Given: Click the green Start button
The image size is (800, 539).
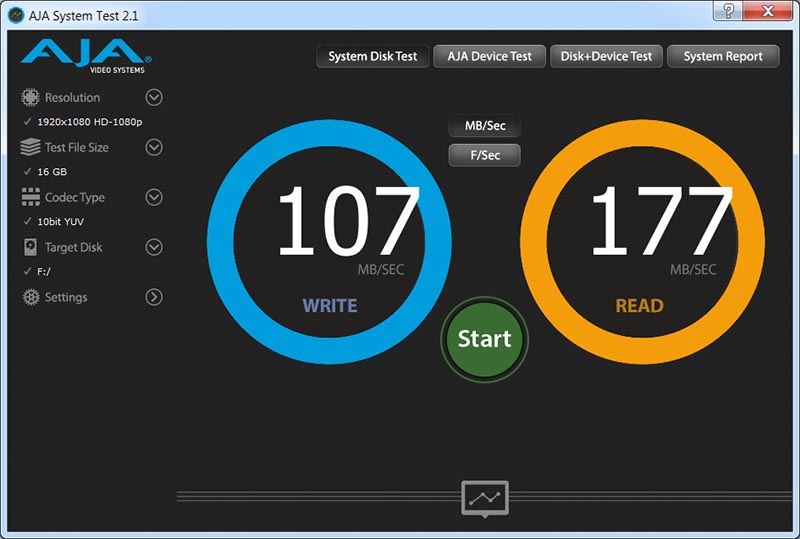Looking at the screenshot, I should (484, 339).
